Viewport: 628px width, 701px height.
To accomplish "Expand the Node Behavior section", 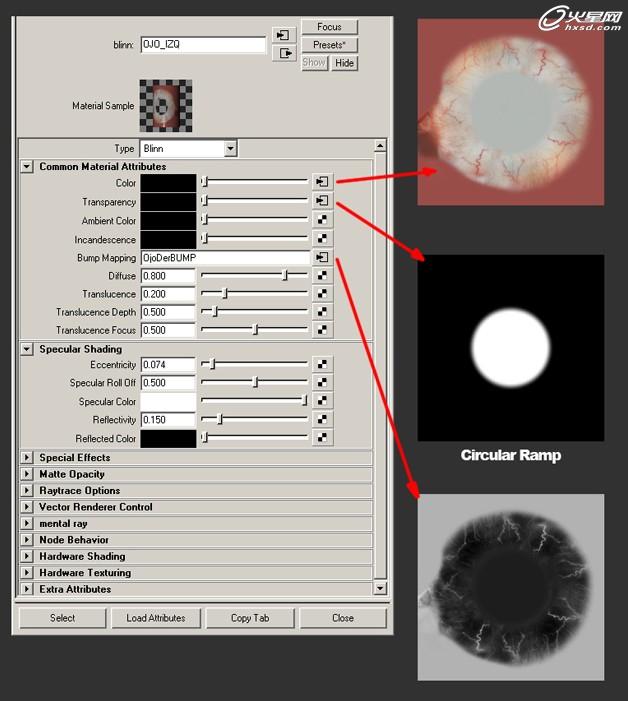I will (27, 540).
